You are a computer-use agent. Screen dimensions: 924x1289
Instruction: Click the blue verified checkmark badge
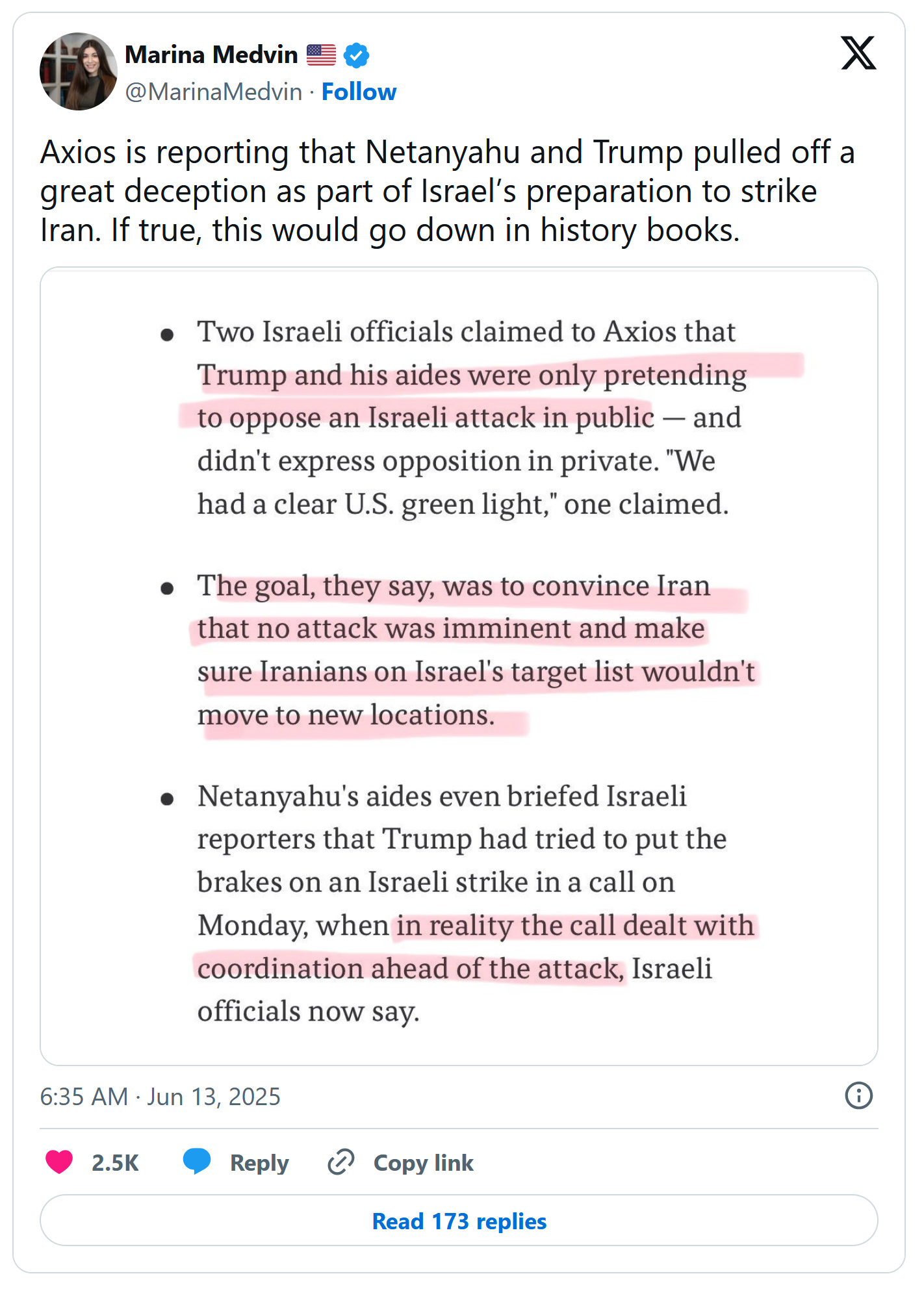(x=356, y=55)
